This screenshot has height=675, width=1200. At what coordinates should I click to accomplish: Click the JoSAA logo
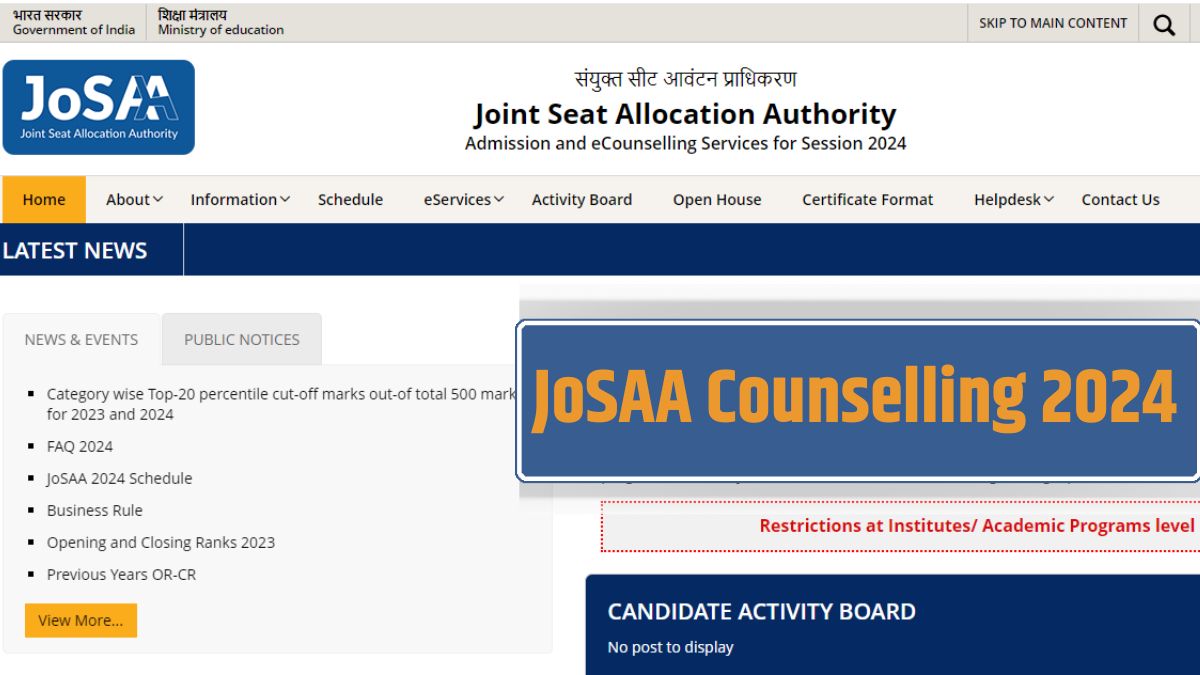(x=98, y=106)
